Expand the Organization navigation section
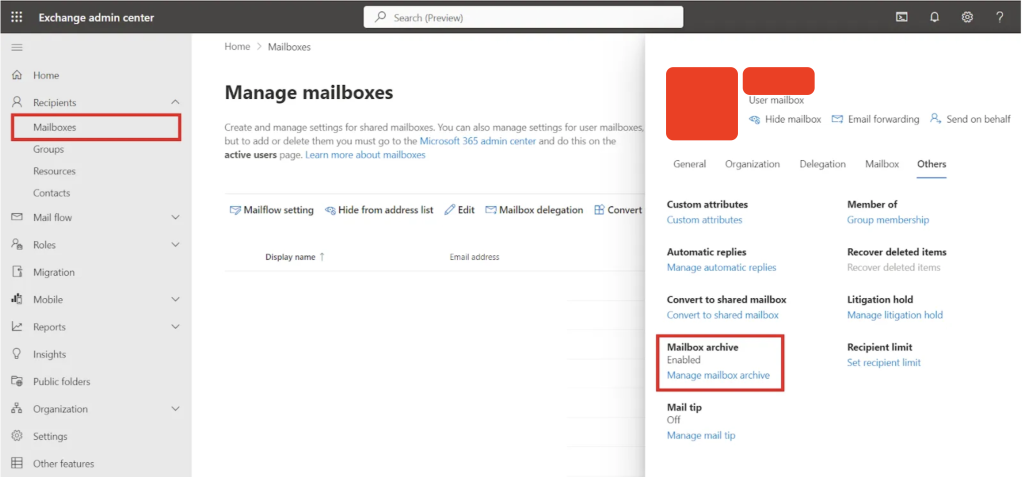Viewport: 1024px width, 477px height. pyautogui.click(x=176, y=409)
